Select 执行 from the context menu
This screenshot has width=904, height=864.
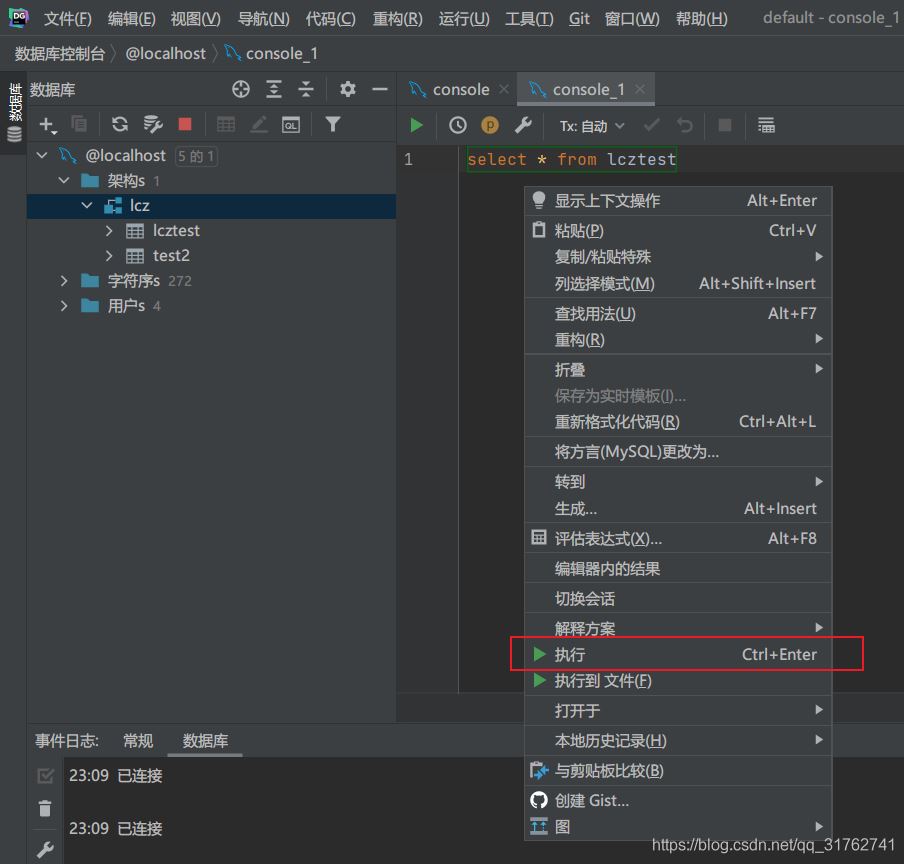pos(570,655)
